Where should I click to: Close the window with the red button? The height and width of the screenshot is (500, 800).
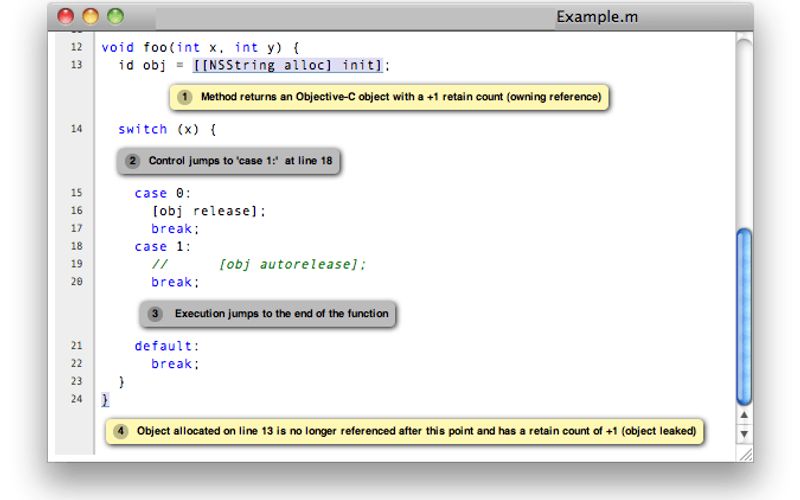(66, 16)
